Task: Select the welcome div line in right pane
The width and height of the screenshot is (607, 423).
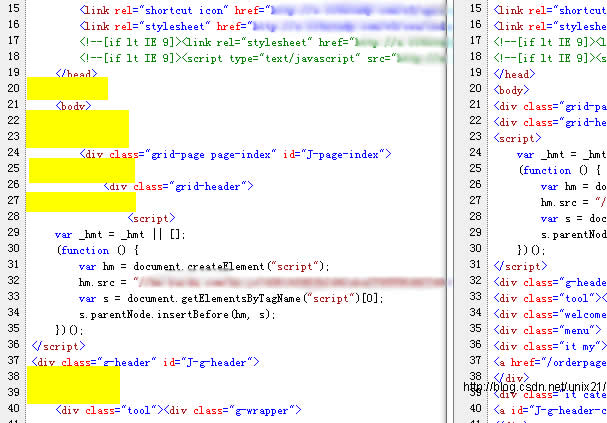Action: 550,315
